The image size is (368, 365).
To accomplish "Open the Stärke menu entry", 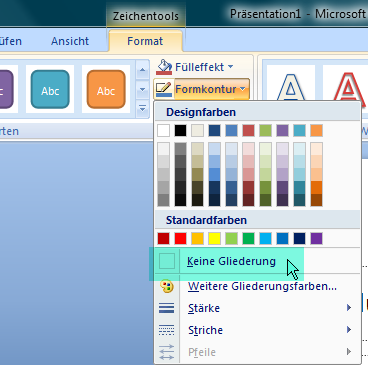I will (258, 308).
